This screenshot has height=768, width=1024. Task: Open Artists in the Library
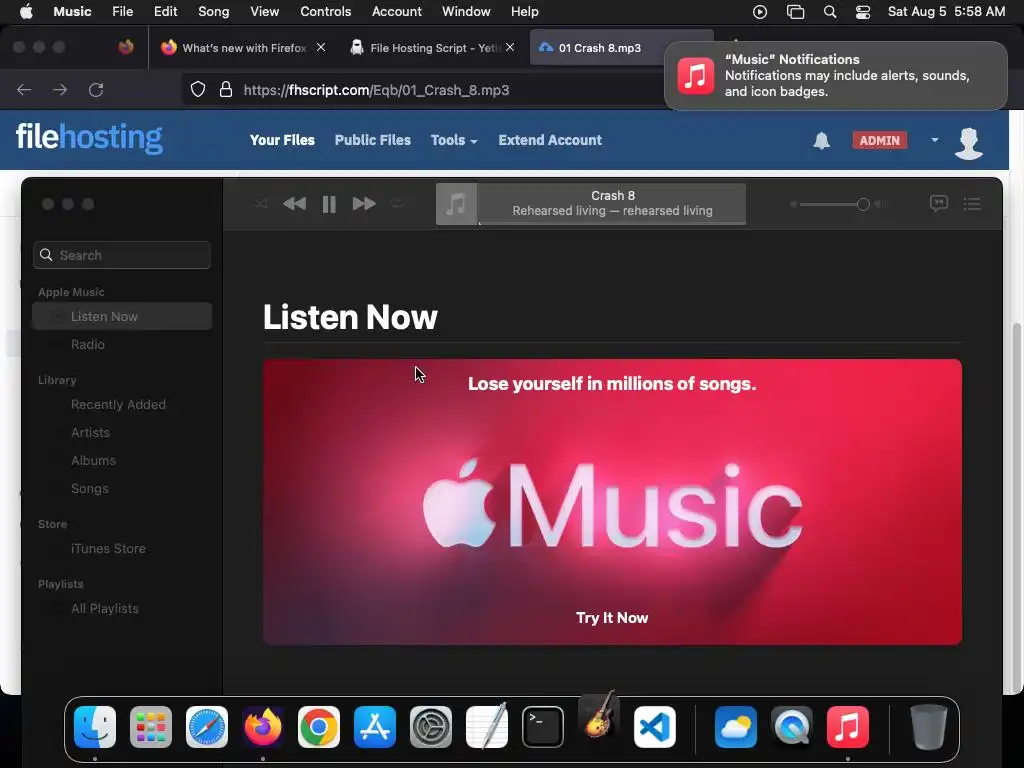(90, 433)
